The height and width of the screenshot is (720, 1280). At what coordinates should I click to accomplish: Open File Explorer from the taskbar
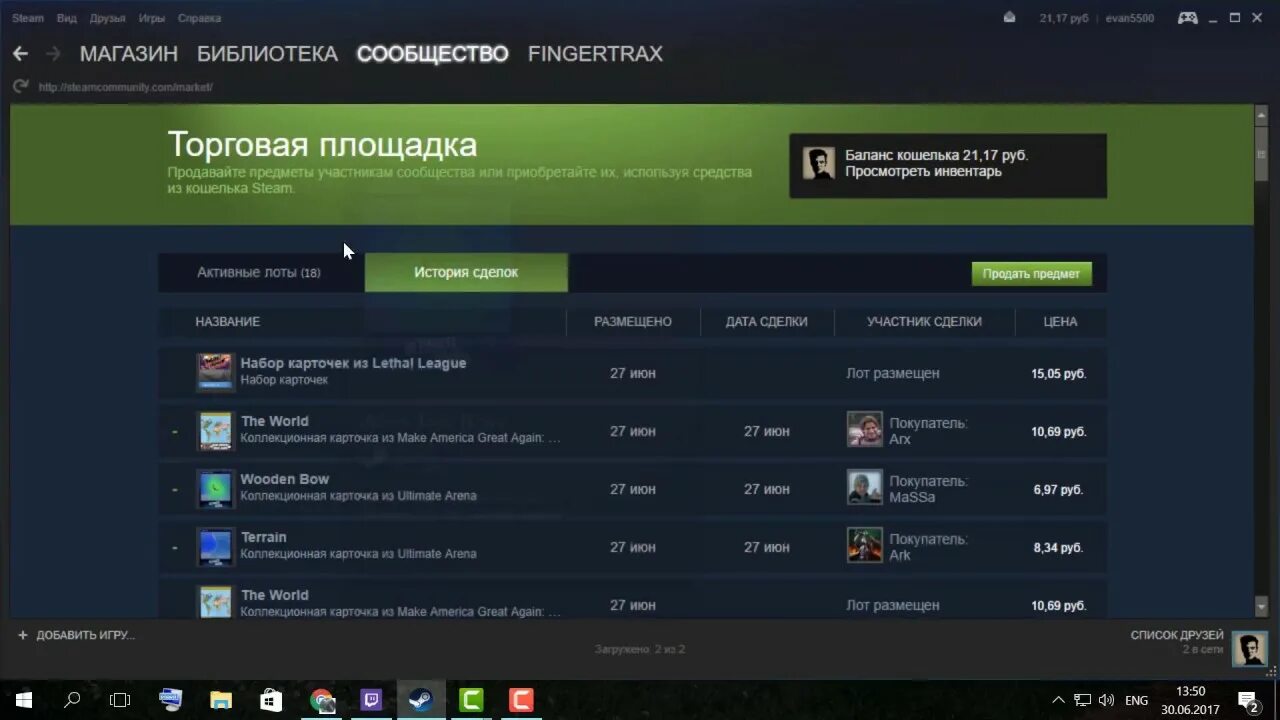tap(221, 700)
